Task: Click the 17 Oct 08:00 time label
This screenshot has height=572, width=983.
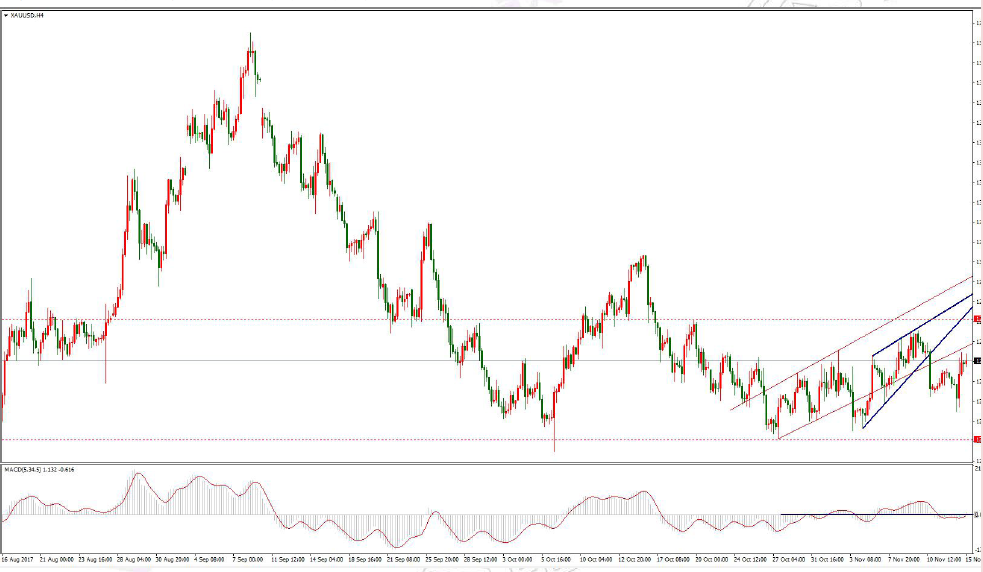Action: coord(673,559)
